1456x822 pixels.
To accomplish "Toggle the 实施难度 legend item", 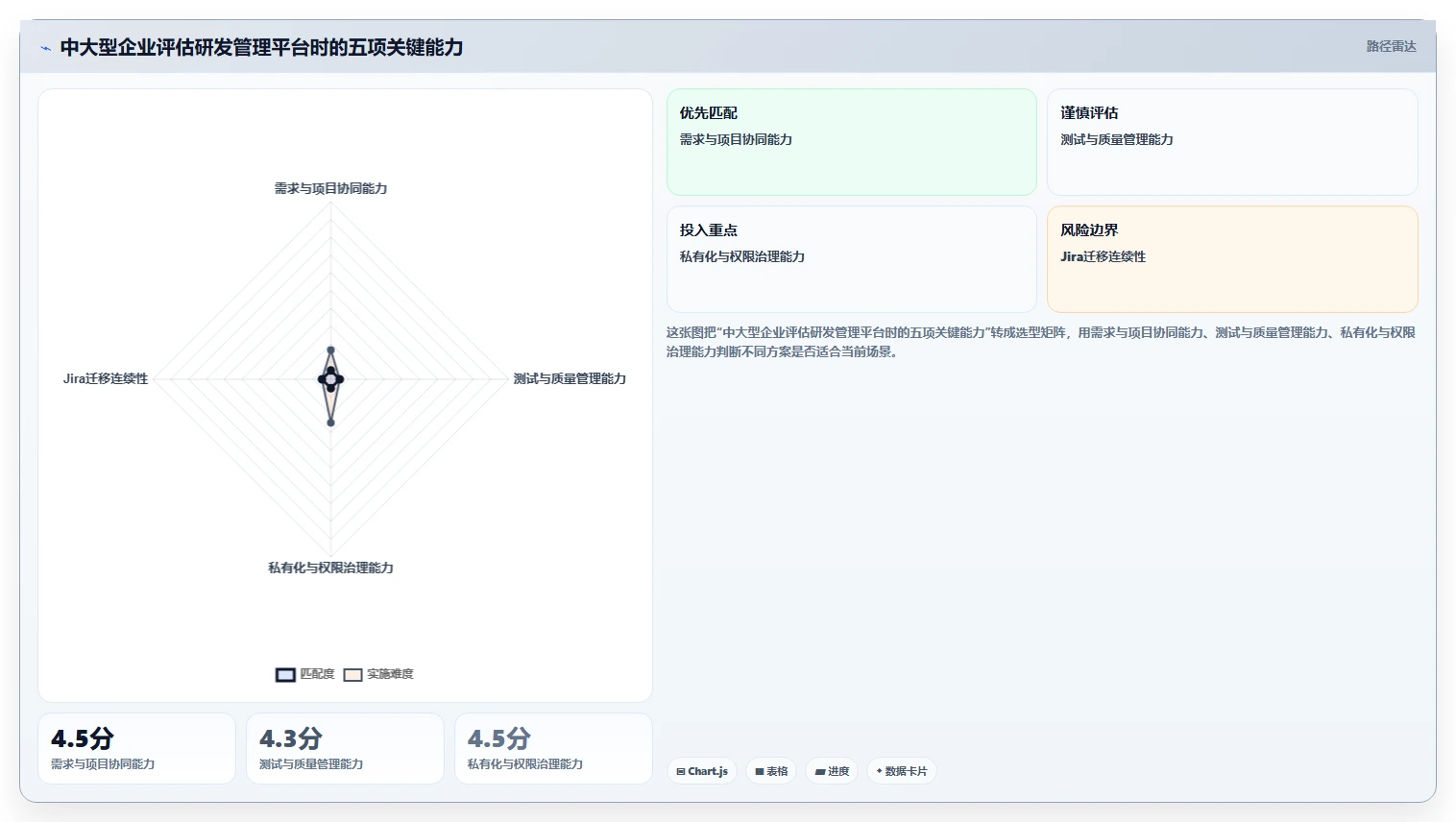I will tap(378, 674).
